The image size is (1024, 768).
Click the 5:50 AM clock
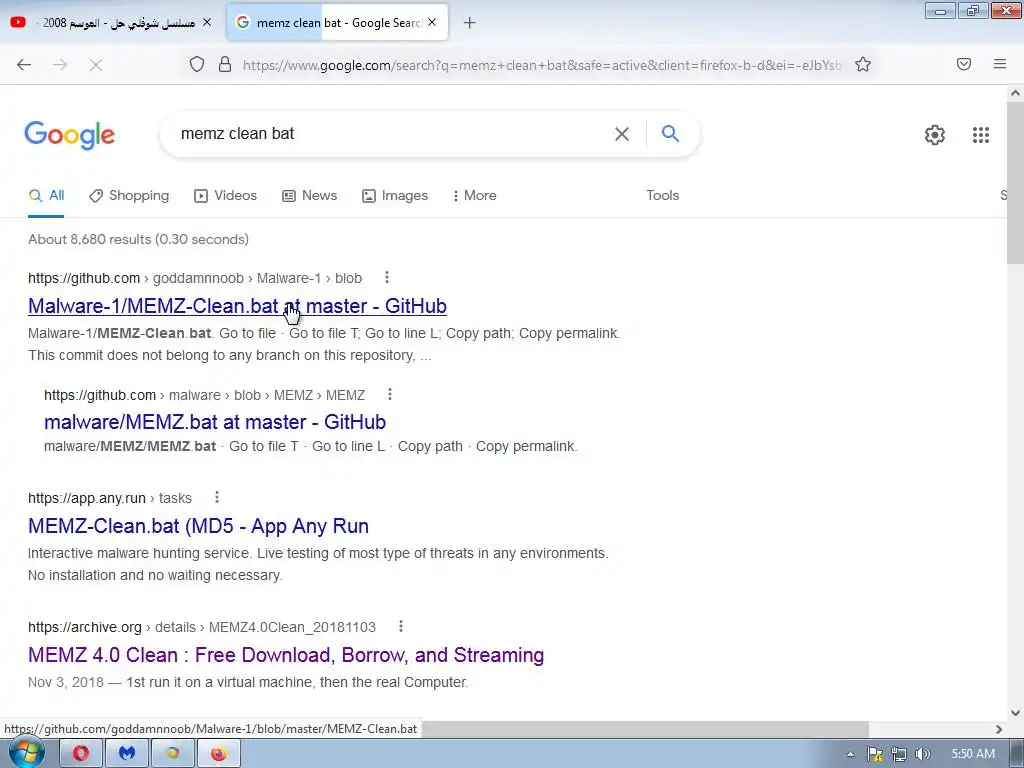(972, 754)
